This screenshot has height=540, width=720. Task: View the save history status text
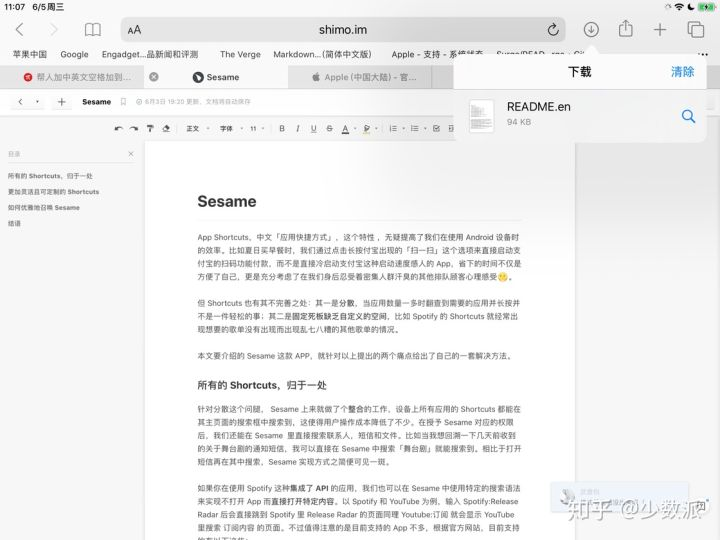[x=193, y=101]
